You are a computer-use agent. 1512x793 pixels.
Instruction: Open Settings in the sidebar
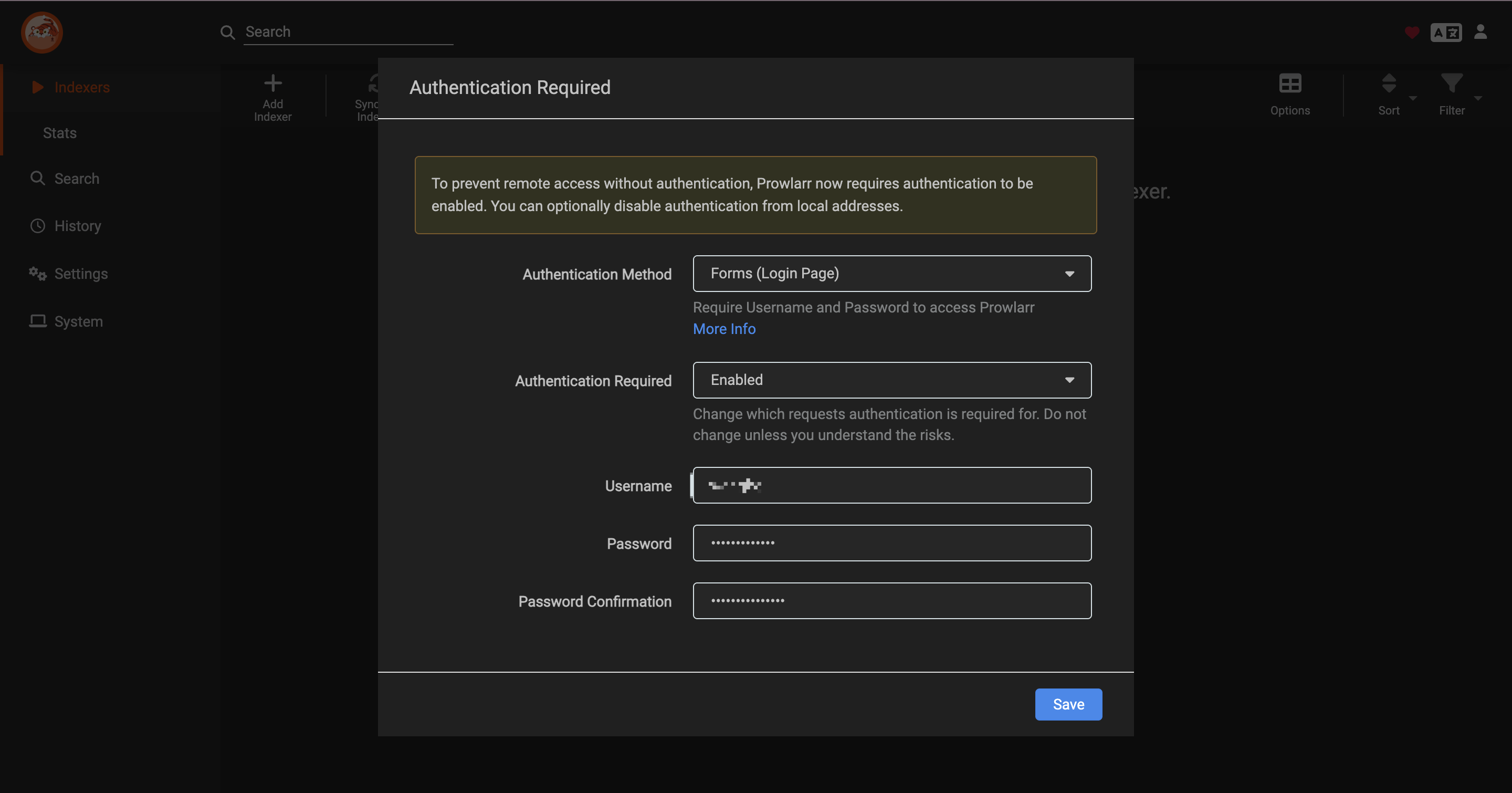pos(80,274)
